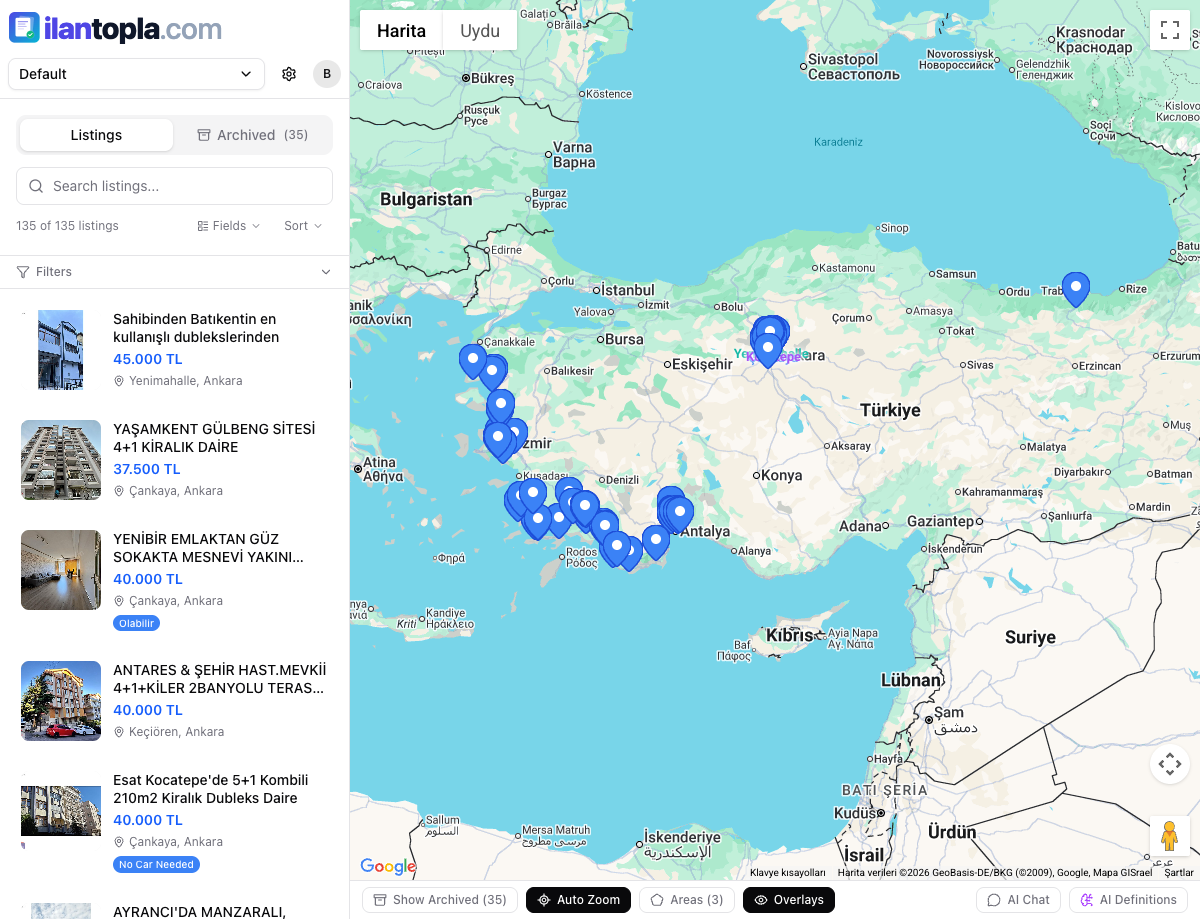Open AI Chat
1200x919 pixels.
(x=1018, y=899)
